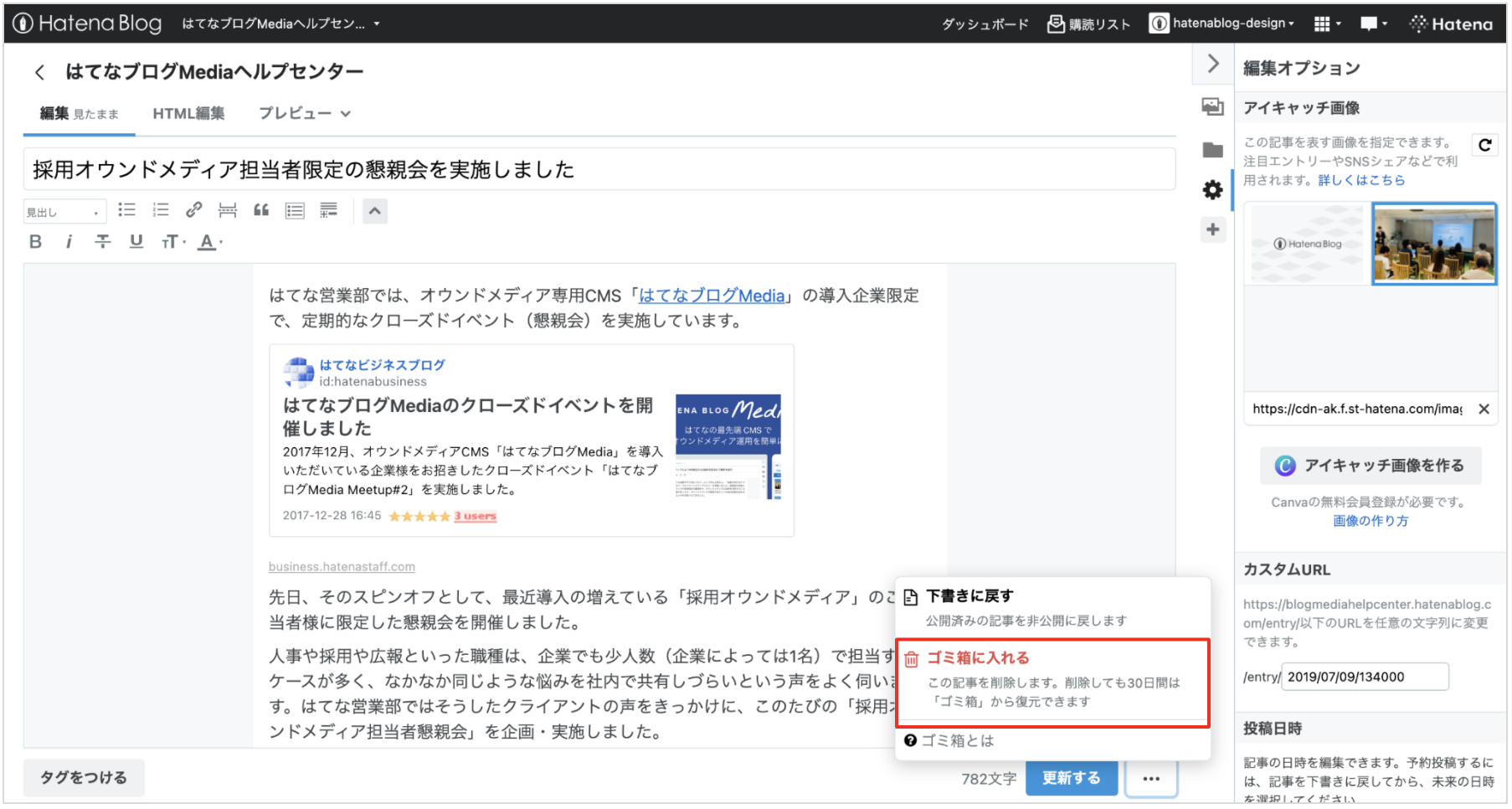Apply strikethrough formatting

tap(102, 242)
